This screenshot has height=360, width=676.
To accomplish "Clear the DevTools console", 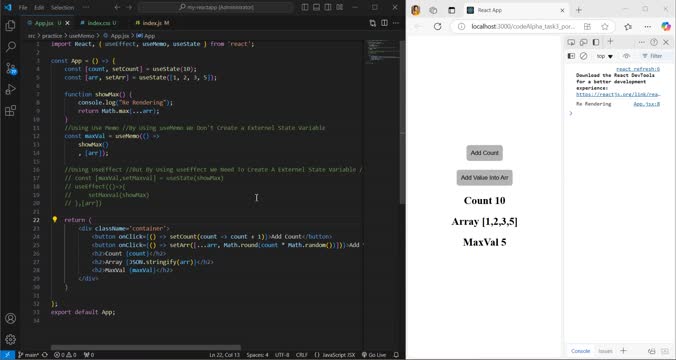I will point(583,56).
